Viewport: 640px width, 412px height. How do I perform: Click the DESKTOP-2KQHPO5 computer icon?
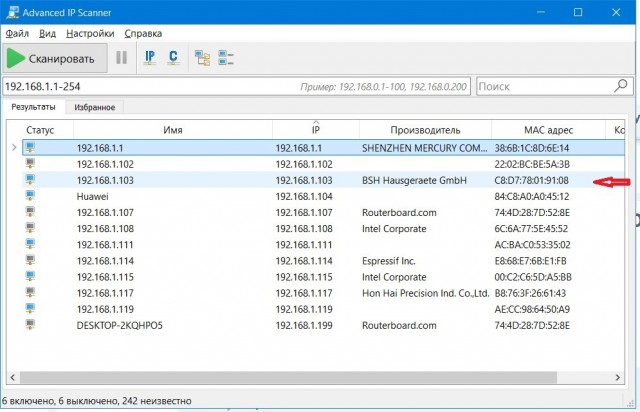click(30, 325)
